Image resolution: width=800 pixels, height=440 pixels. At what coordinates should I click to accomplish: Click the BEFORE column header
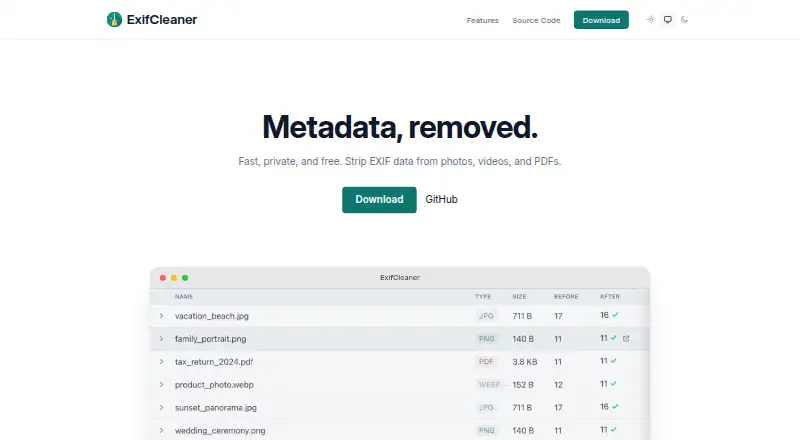point(566,297)
